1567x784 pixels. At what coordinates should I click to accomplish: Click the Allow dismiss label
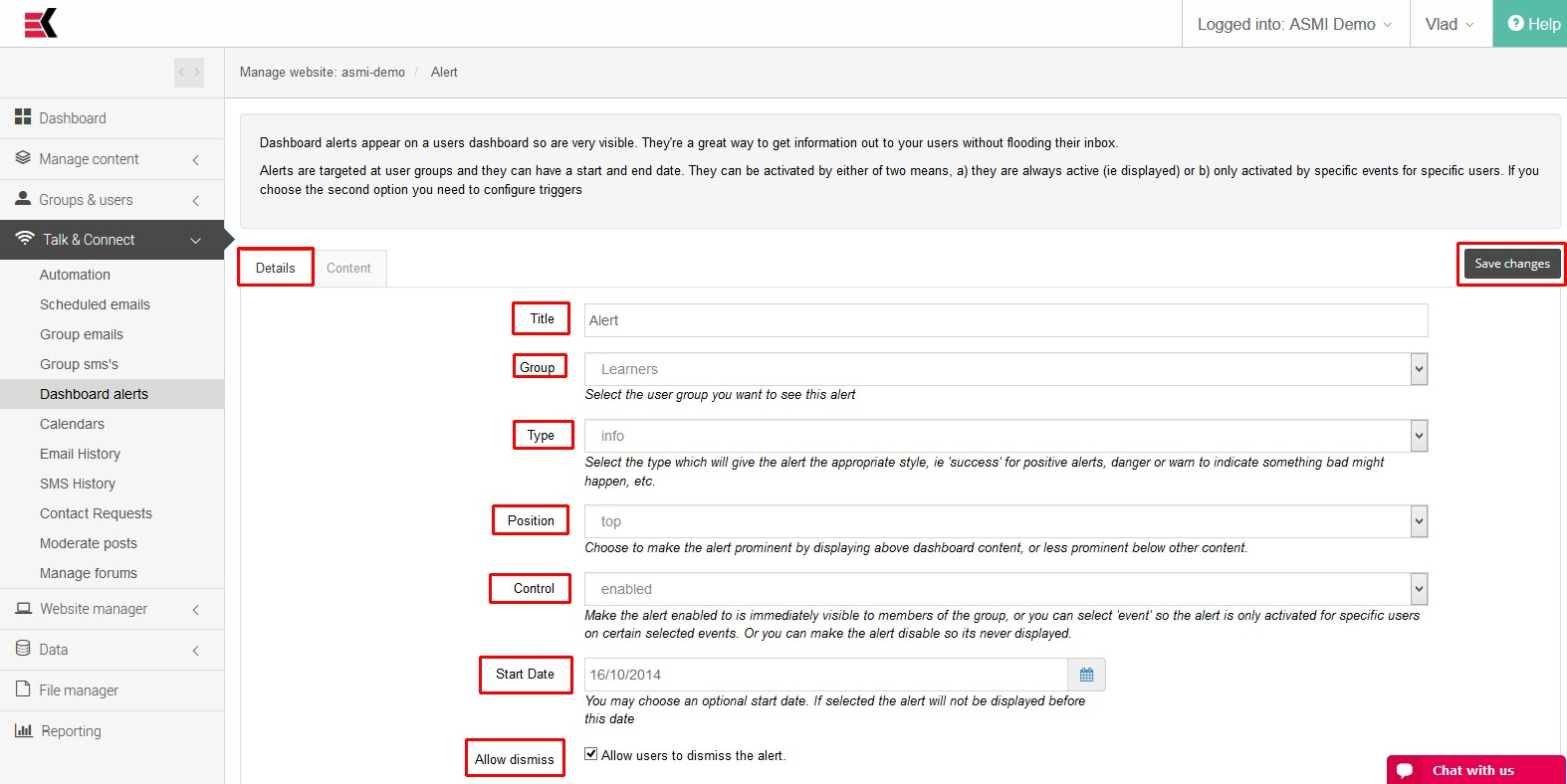point(515,759)
